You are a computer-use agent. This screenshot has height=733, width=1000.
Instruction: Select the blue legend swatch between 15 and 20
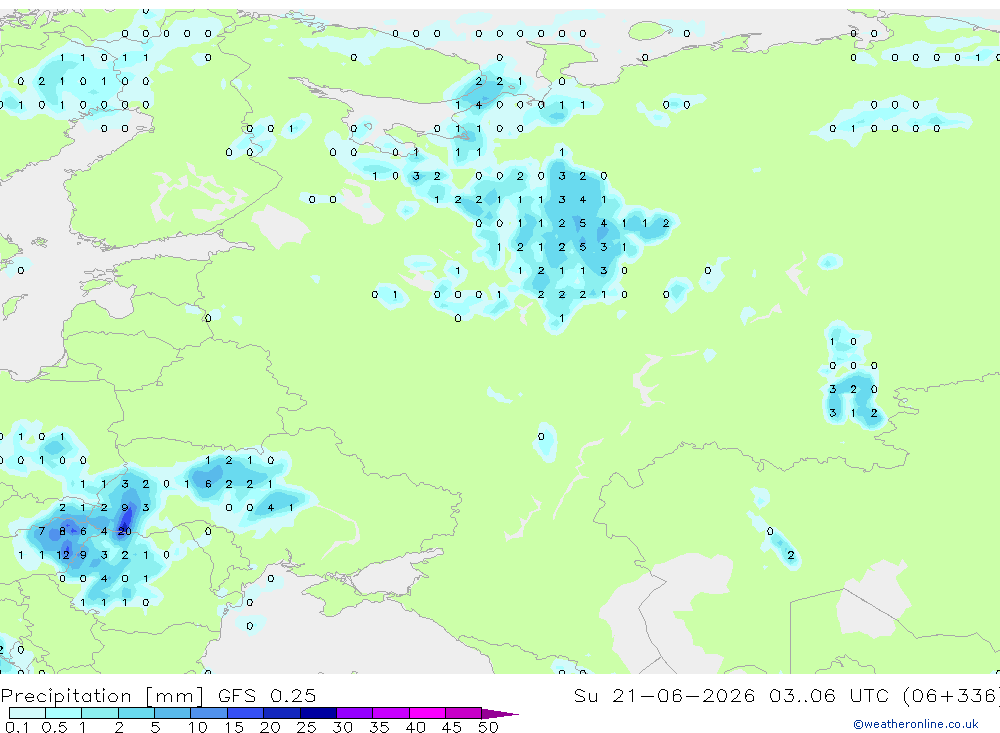tap(245, 713)
